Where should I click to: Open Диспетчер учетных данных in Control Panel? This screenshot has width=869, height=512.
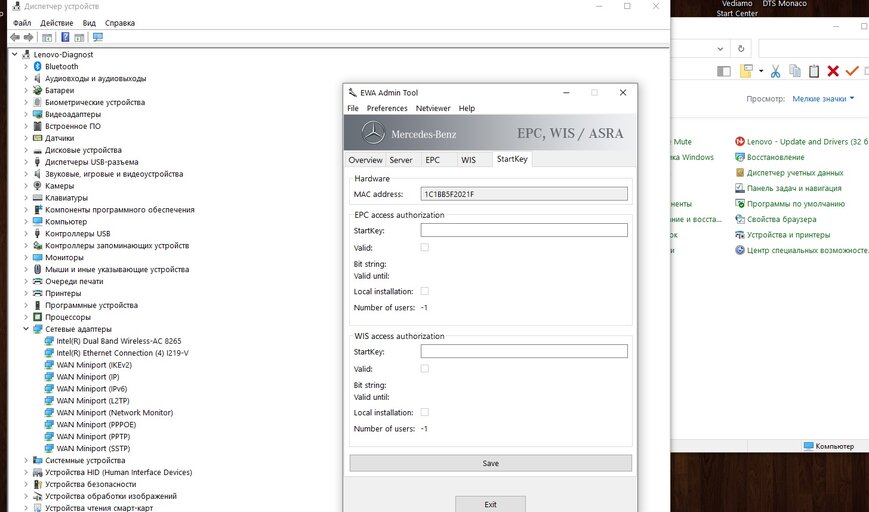[x=789, y=173]
